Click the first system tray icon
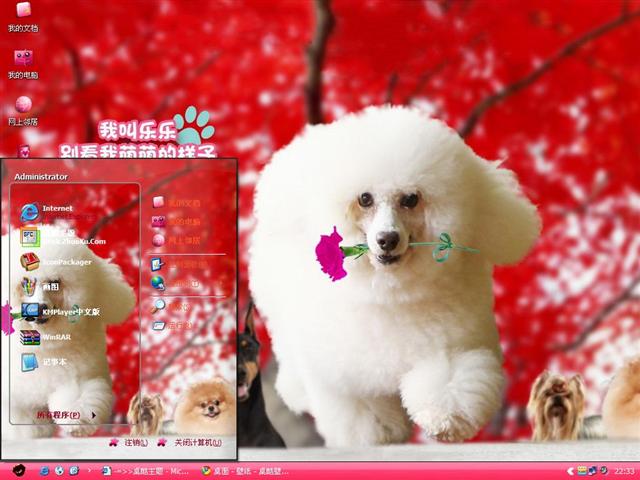The image size is (640, 480). point(582,471)
